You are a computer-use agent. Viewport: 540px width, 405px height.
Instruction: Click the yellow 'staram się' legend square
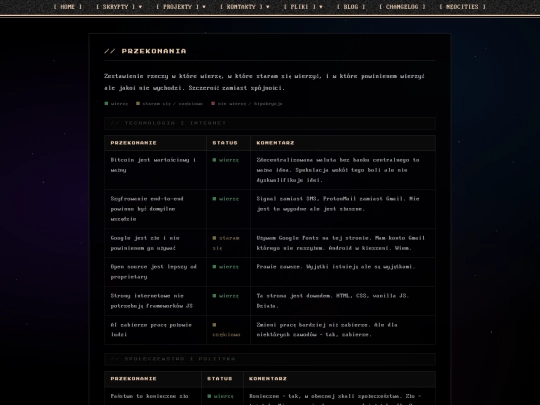click(138, 103)
